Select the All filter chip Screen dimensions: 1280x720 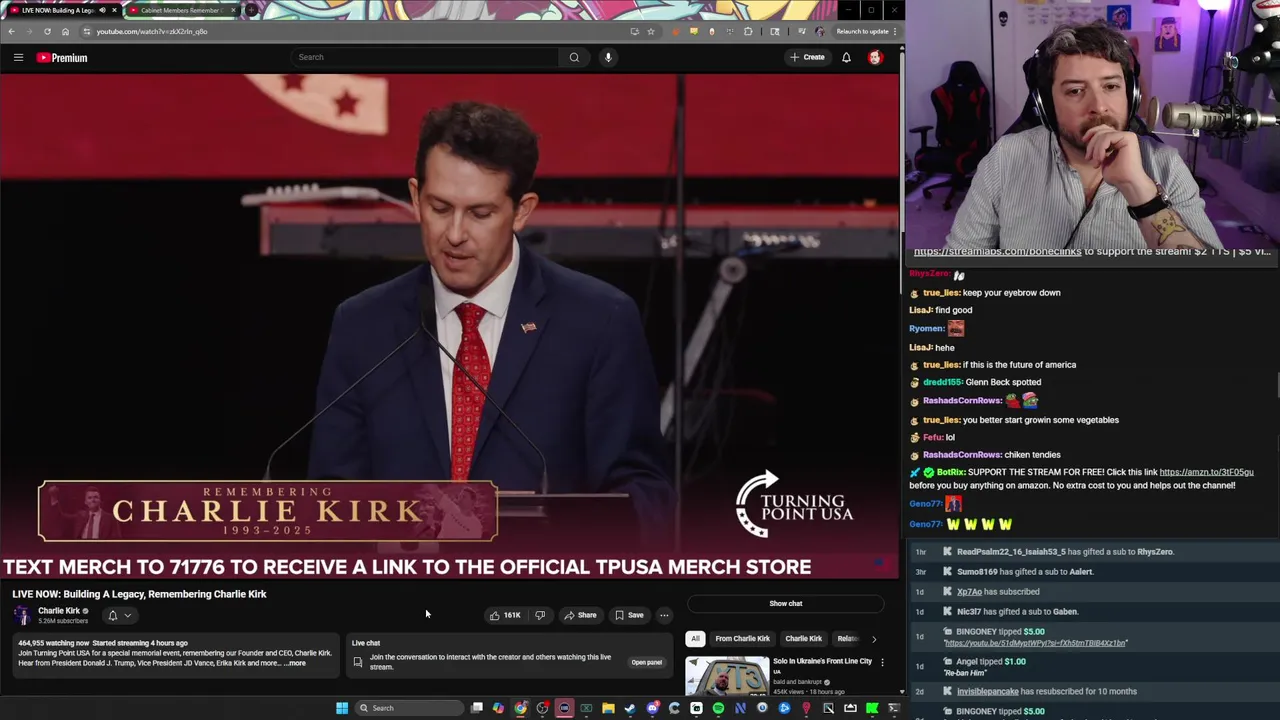695,638
